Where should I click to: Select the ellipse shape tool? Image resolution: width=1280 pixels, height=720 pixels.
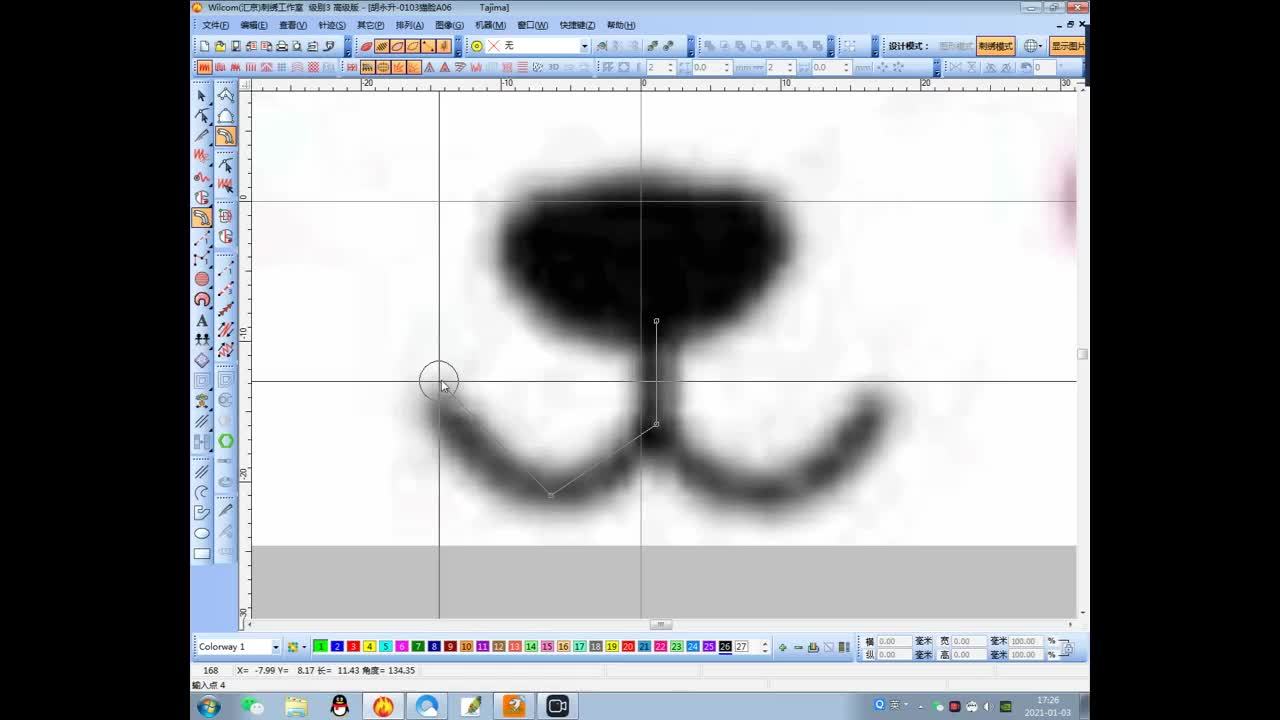coord(202,533)
